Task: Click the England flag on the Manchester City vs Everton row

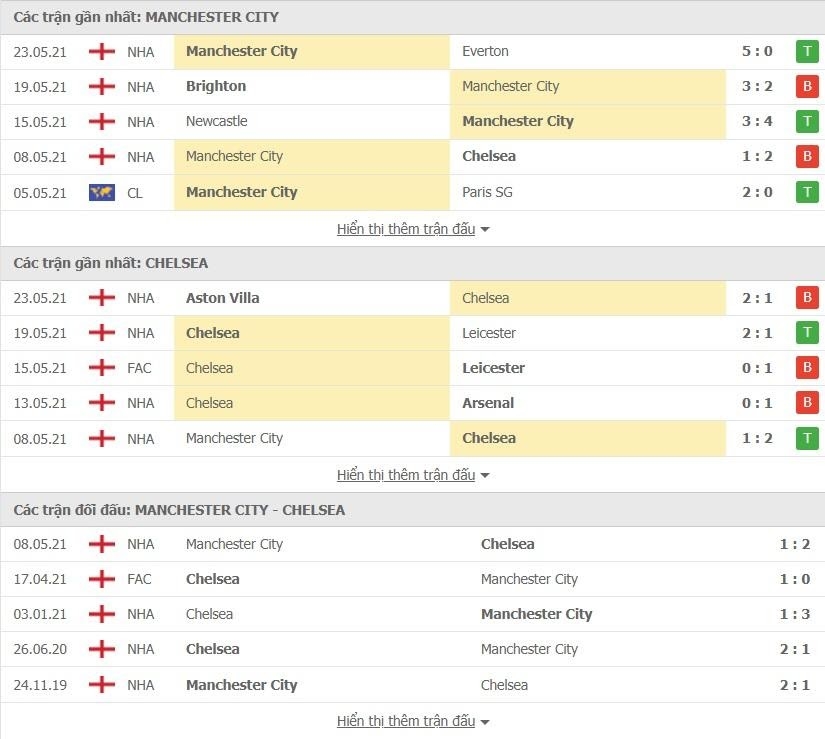Action: [x=102, y=51]
